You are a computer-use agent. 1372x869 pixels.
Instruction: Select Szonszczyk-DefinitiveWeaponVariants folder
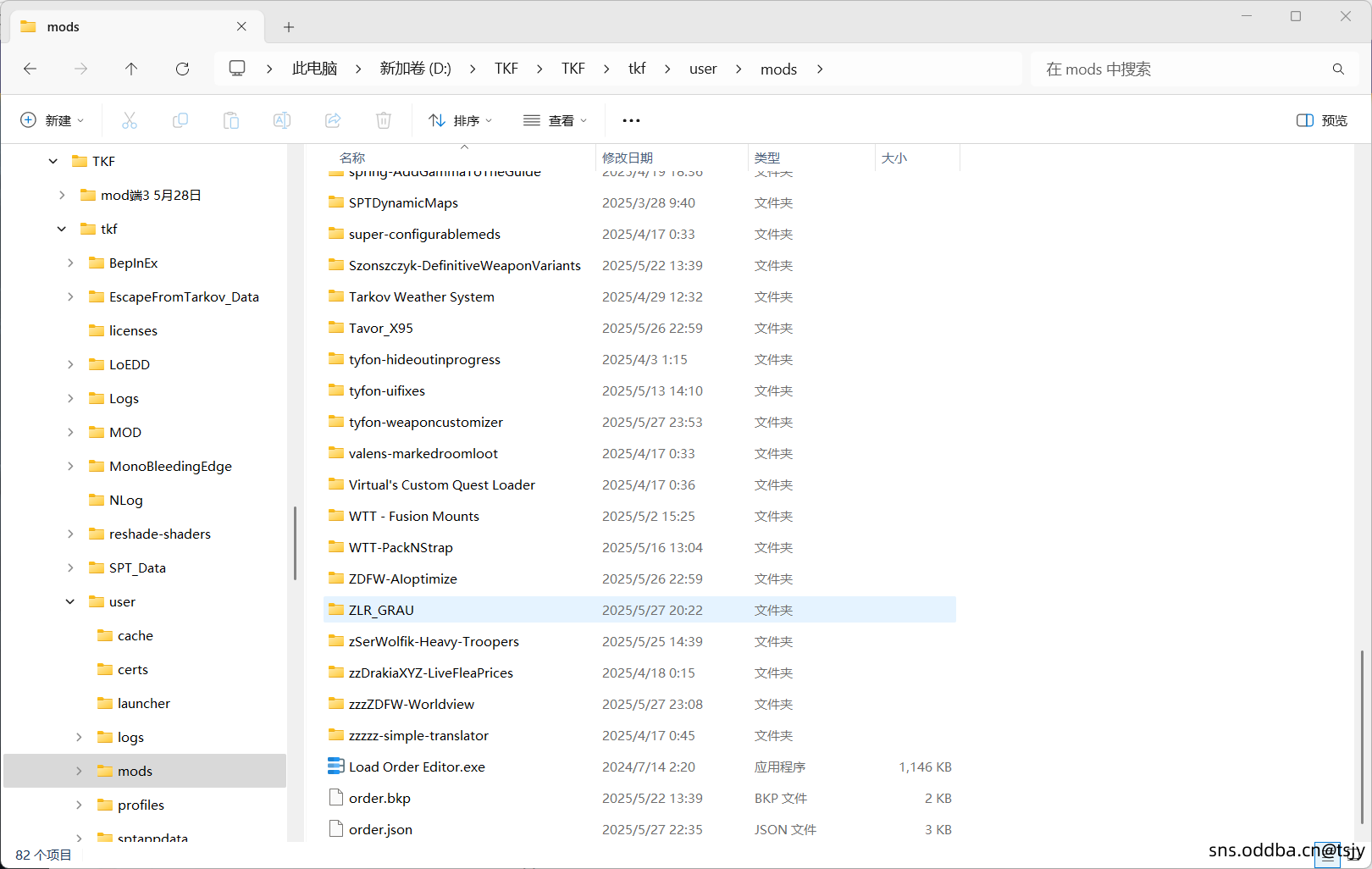(x=465, y=265)
